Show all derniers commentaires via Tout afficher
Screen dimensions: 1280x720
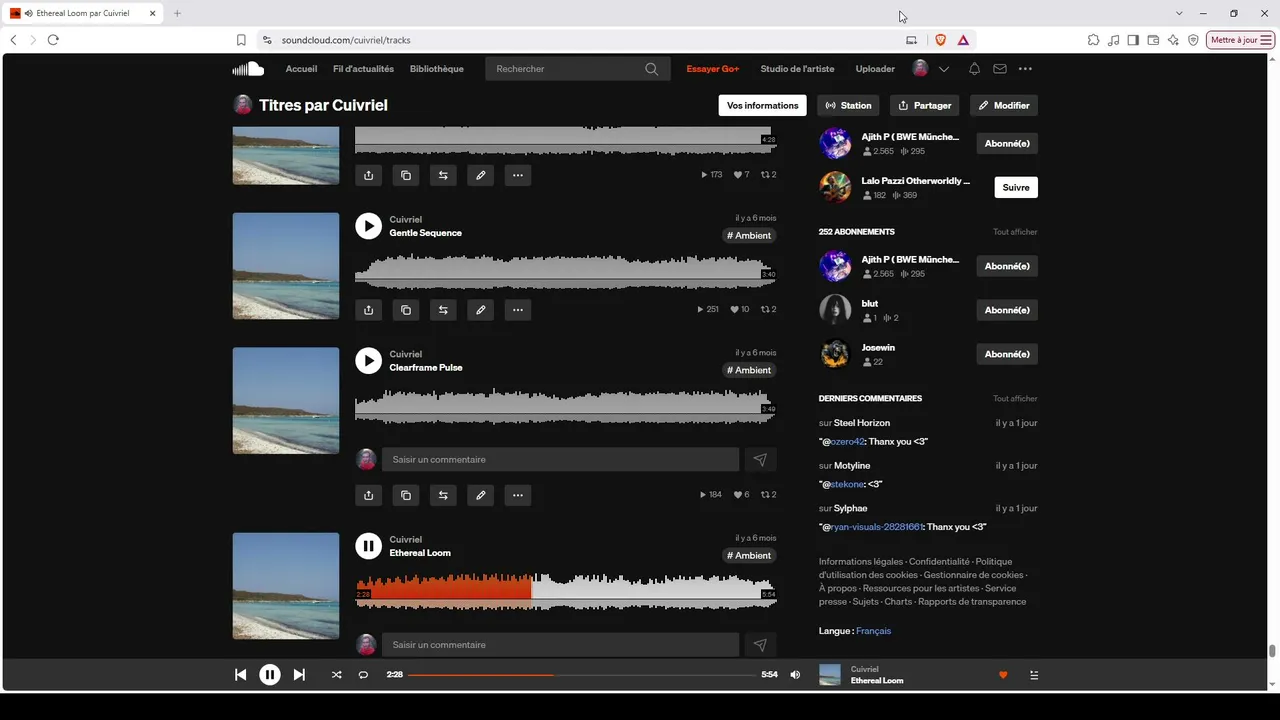point(1015,399)
